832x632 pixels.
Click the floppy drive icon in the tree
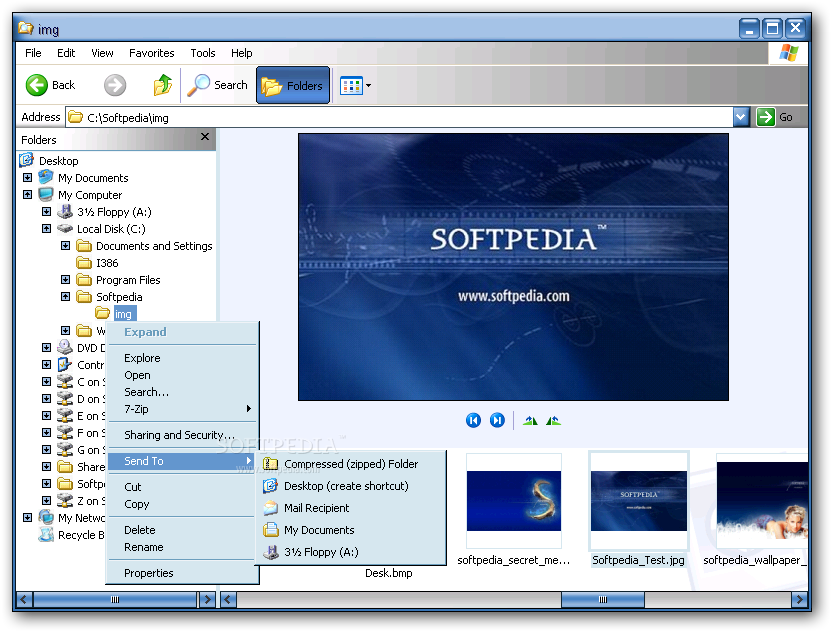tap(65, 212)
